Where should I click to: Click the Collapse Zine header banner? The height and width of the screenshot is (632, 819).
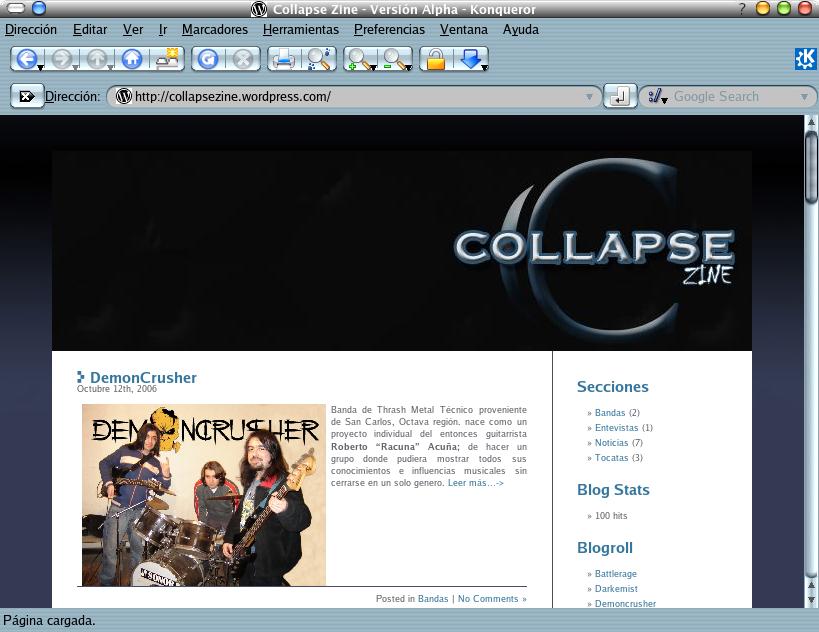click(x=402, y=251)
